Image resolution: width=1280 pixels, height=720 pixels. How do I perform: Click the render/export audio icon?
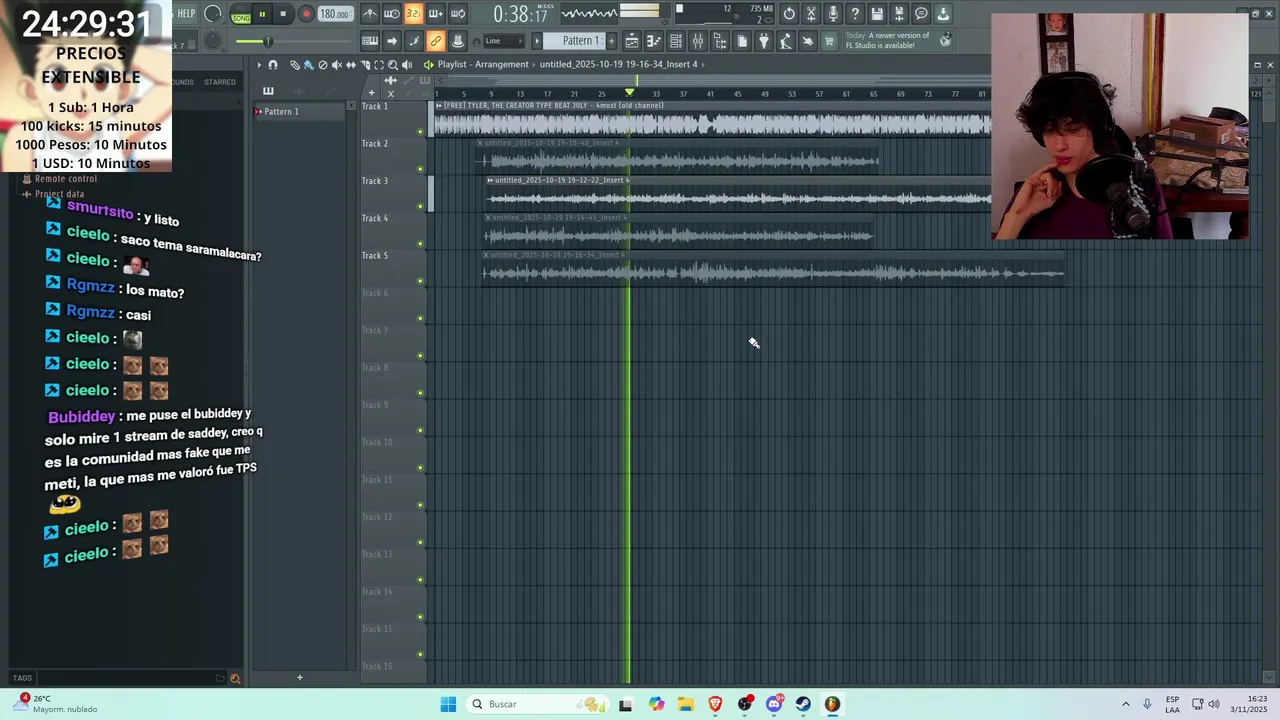click(x=899, y=14)
